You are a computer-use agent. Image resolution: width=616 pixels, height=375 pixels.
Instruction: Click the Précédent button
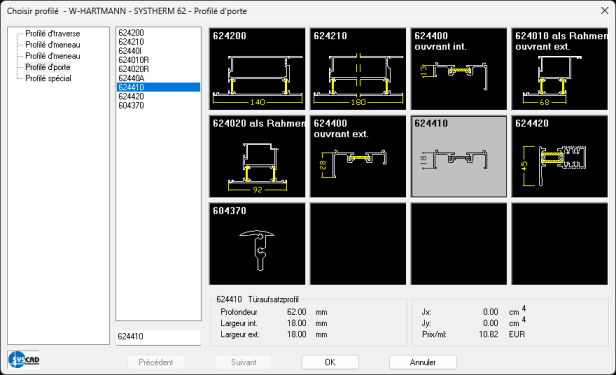point(156,362)
